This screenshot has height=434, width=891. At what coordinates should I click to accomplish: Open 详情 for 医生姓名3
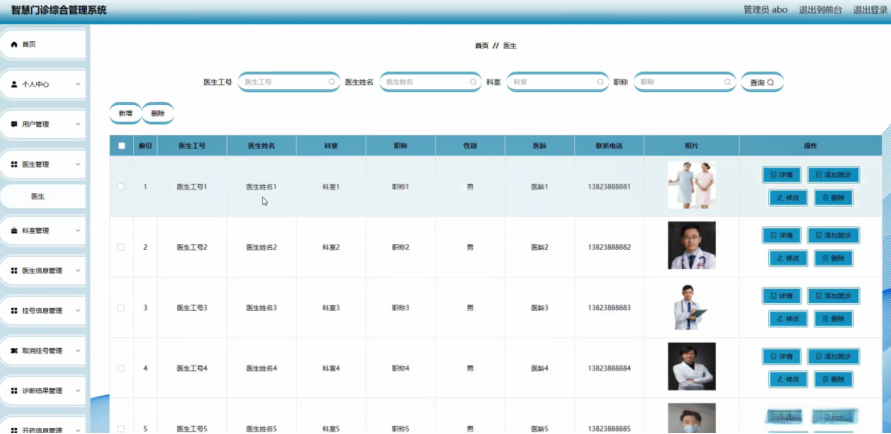coord(781,295)
